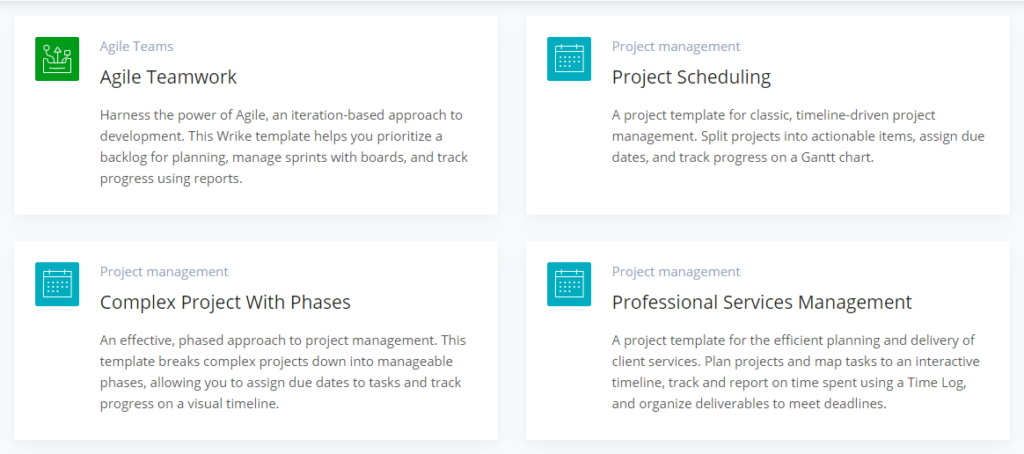
Task: Click Project management label above Complex Project
Action: point(164,272)
